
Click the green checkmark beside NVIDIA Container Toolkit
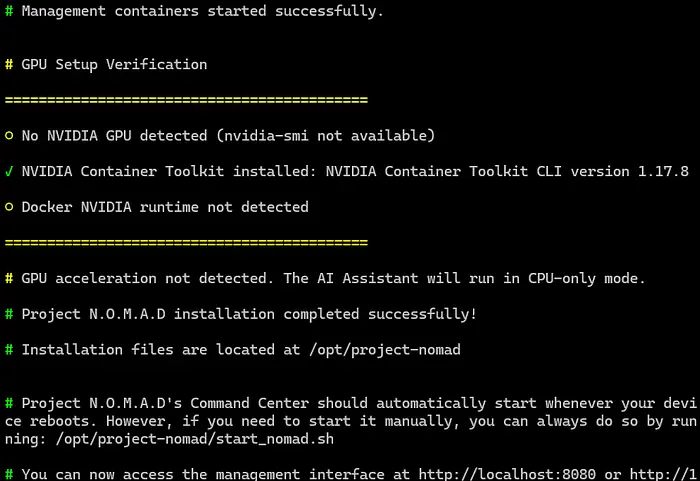tap(9, 171)
